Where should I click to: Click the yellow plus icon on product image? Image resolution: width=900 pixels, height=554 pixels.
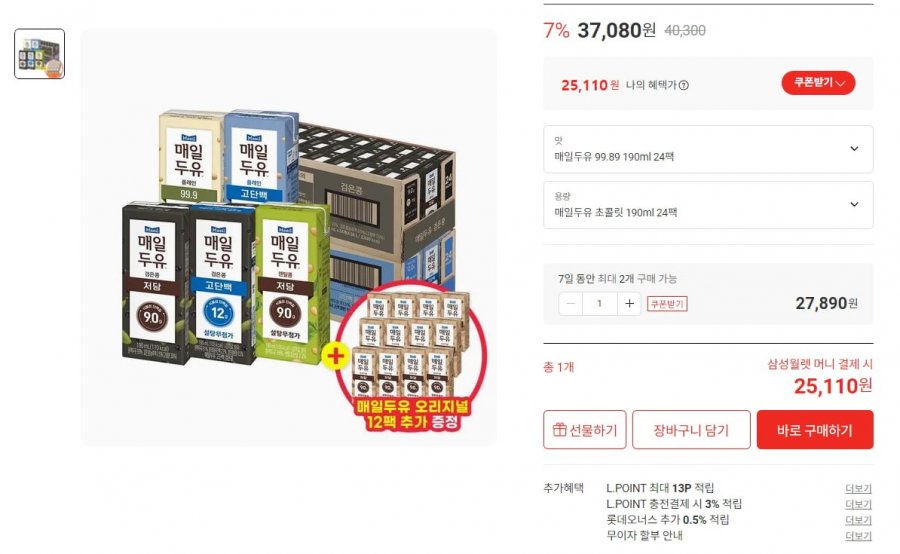pyautogui.click(x=336, y=357)
